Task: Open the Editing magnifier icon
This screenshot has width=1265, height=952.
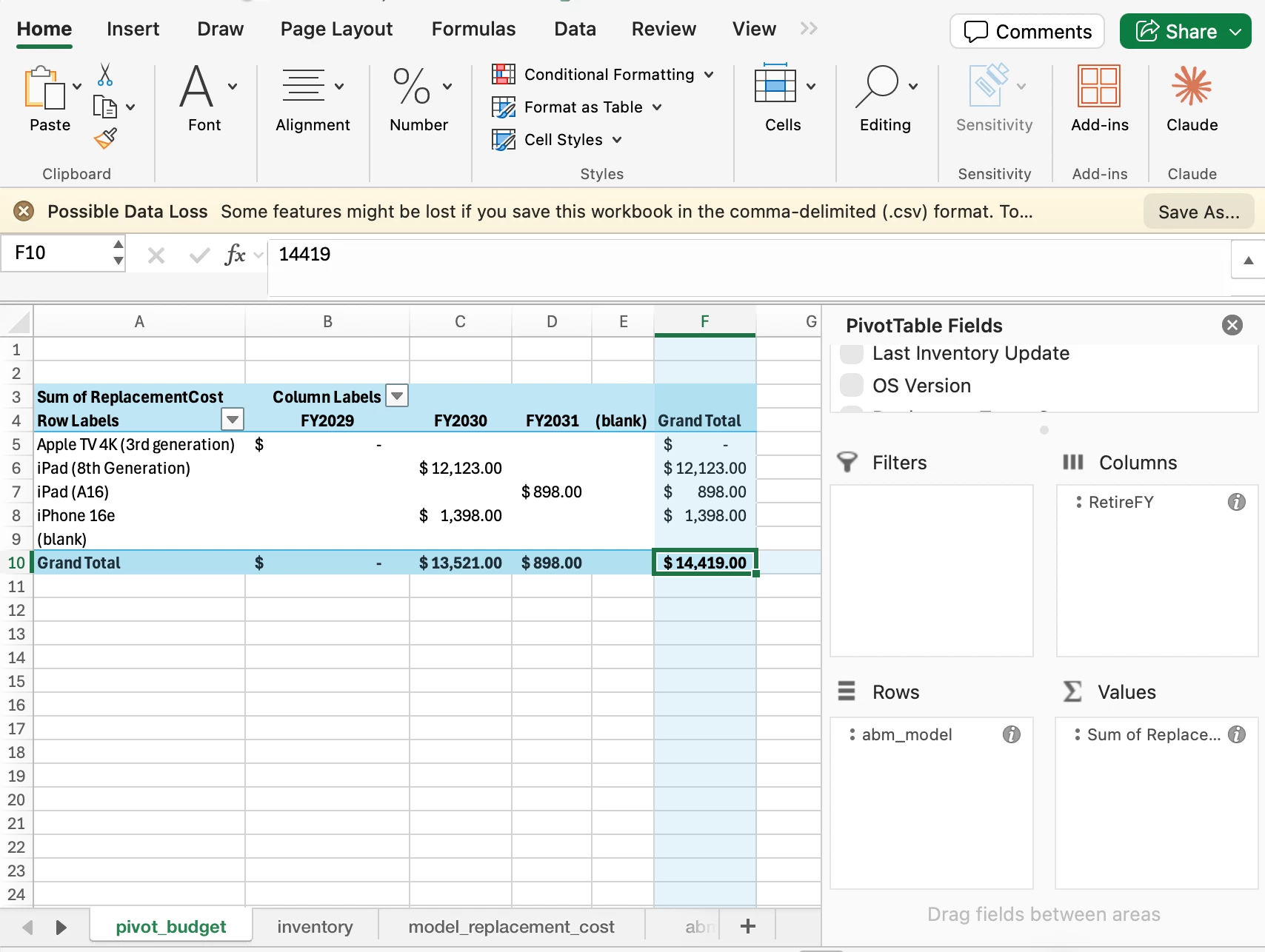Action: pyautogui.click(x=877, y=86)
